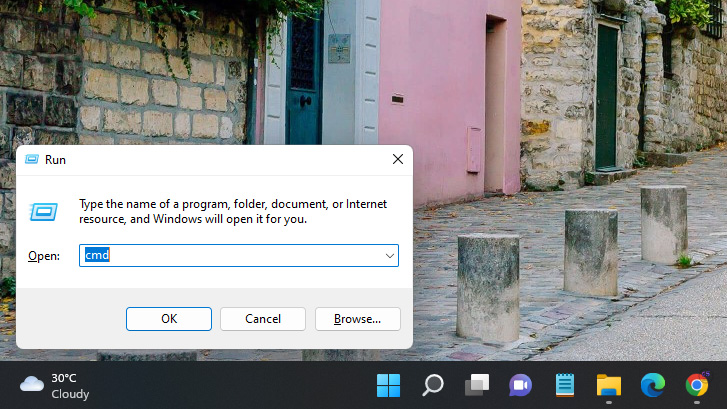
Task: Click the taskbar Search magnifier icon
Action: pyautogui.click(x=433, y=385)
